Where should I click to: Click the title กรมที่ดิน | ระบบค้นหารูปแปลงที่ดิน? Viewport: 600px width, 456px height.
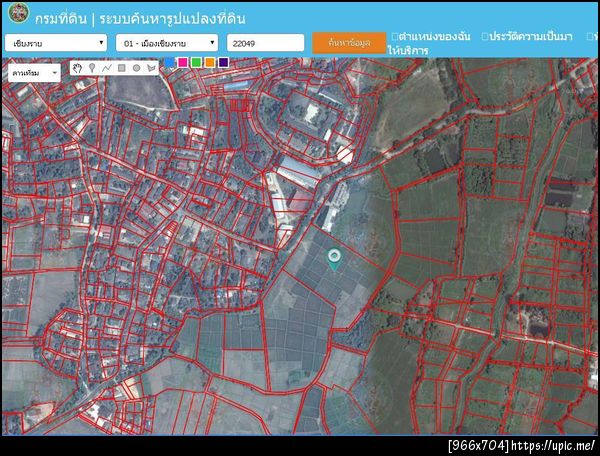point(140,18)
